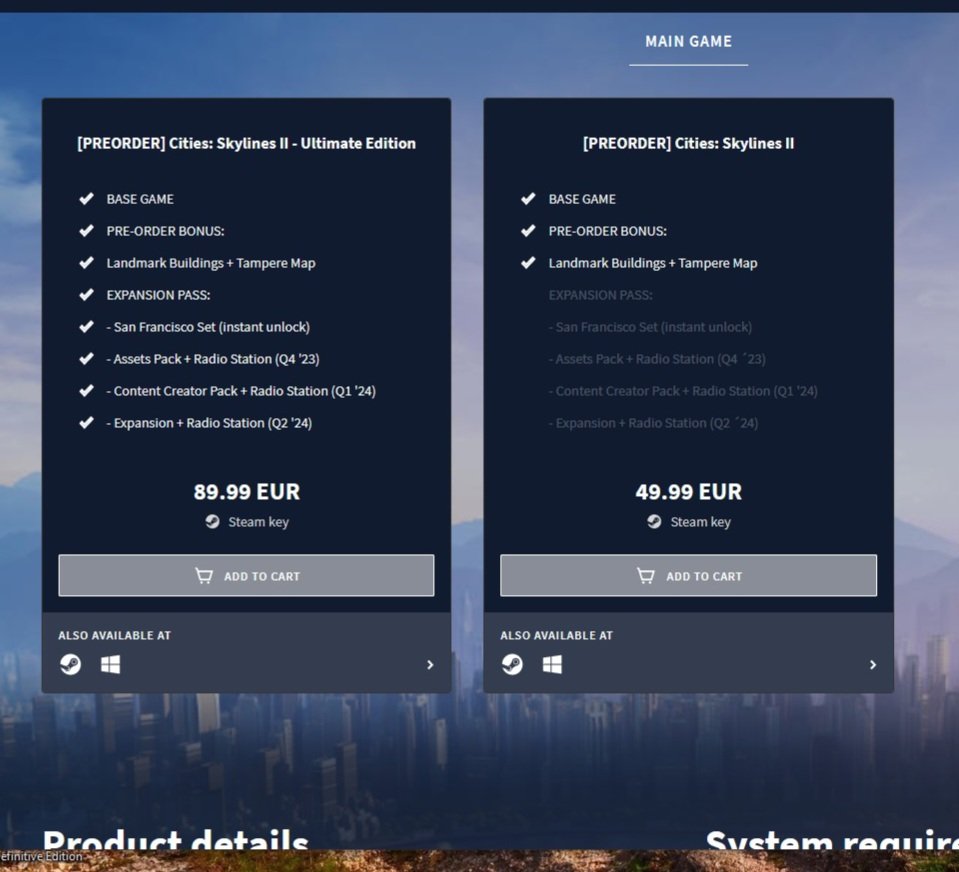
Task: Open Windows store icon under Ultimate Edition
Action: [x=111, y=664]
